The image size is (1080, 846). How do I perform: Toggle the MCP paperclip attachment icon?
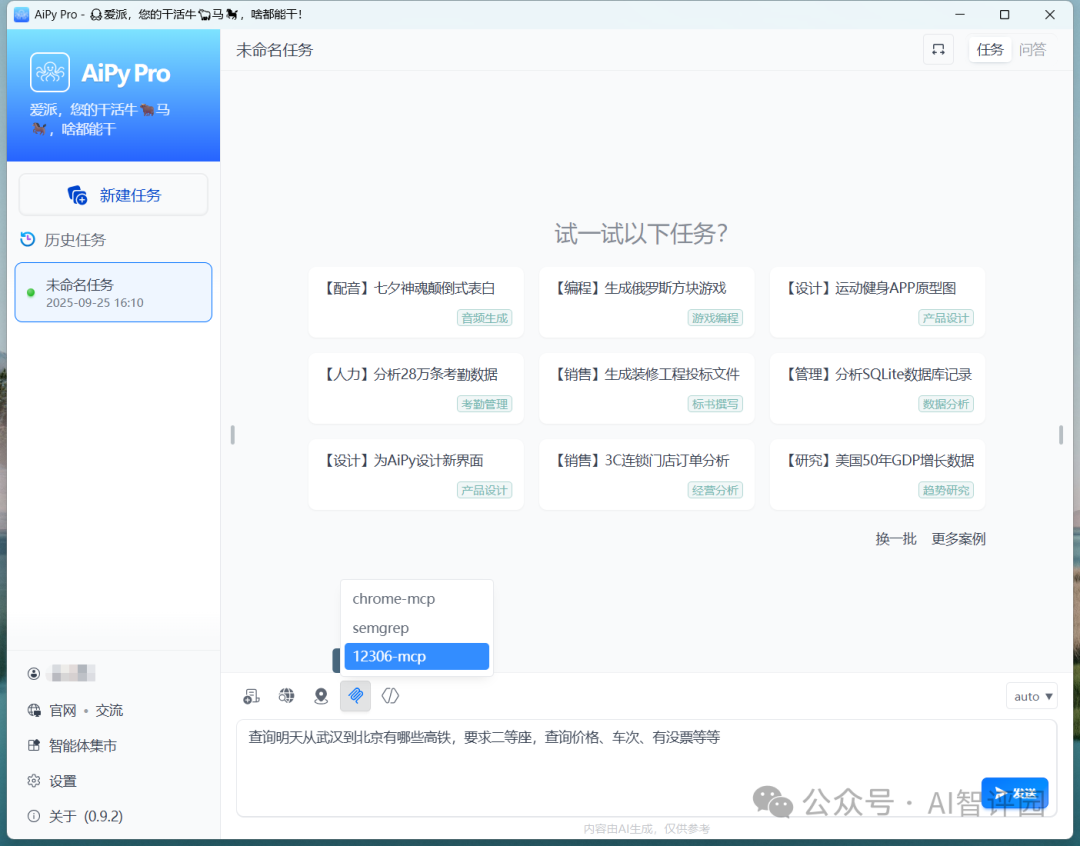coord(355,695)
